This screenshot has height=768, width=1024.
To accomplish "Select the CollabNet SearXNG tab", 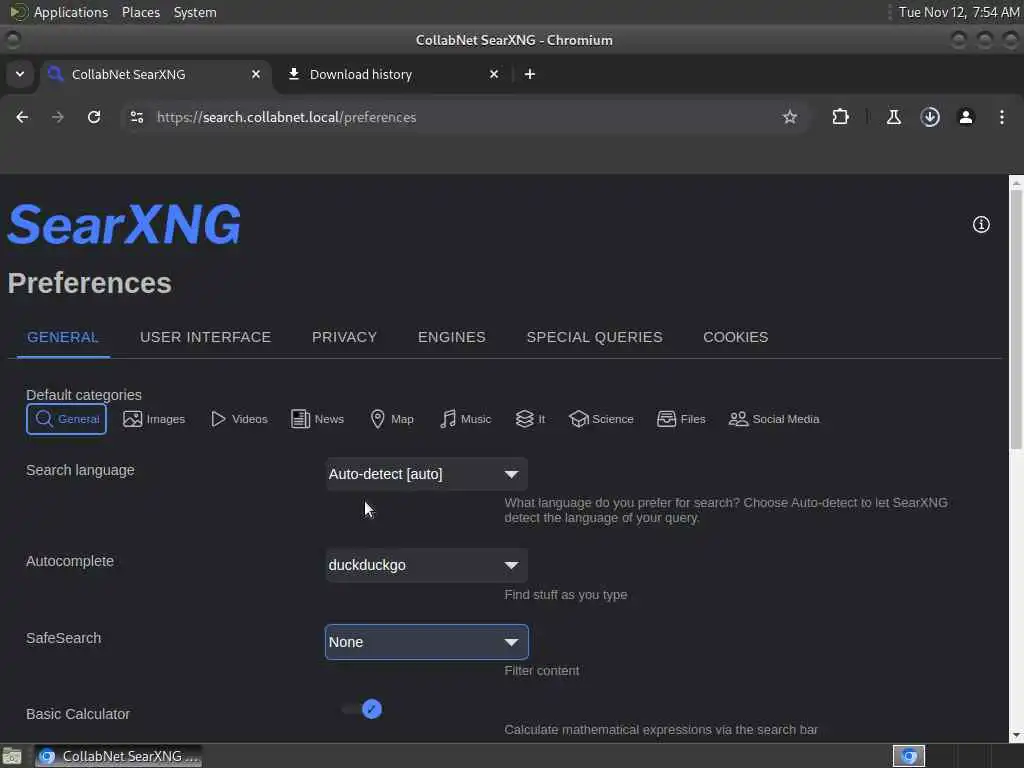I will tap(157, 74).
